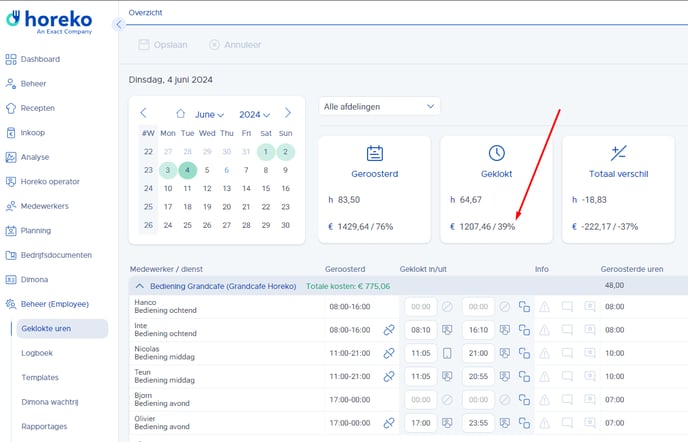Open the Analyse section
The width and height of the screenshot is (688, 442).
click(x=27, y=157)
